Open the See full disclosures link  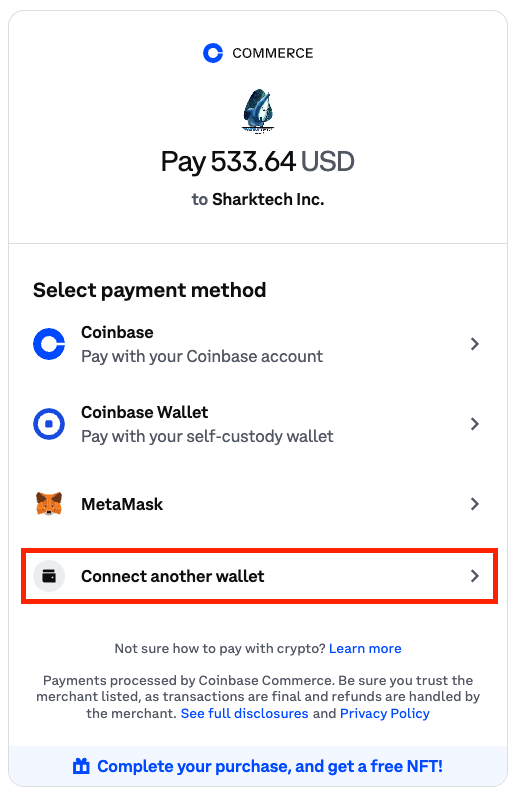tap(245, 714)
